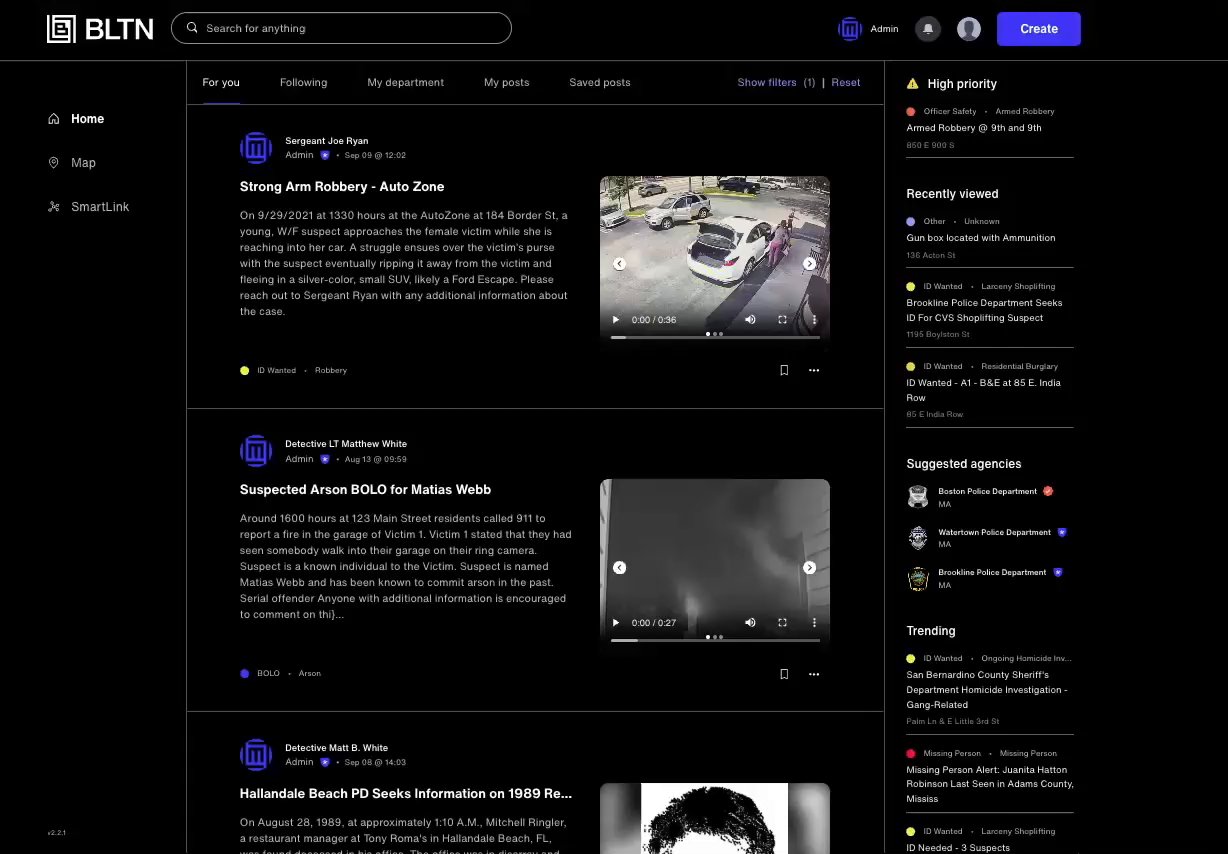Open Boston Police Department agency

[987, 492]
